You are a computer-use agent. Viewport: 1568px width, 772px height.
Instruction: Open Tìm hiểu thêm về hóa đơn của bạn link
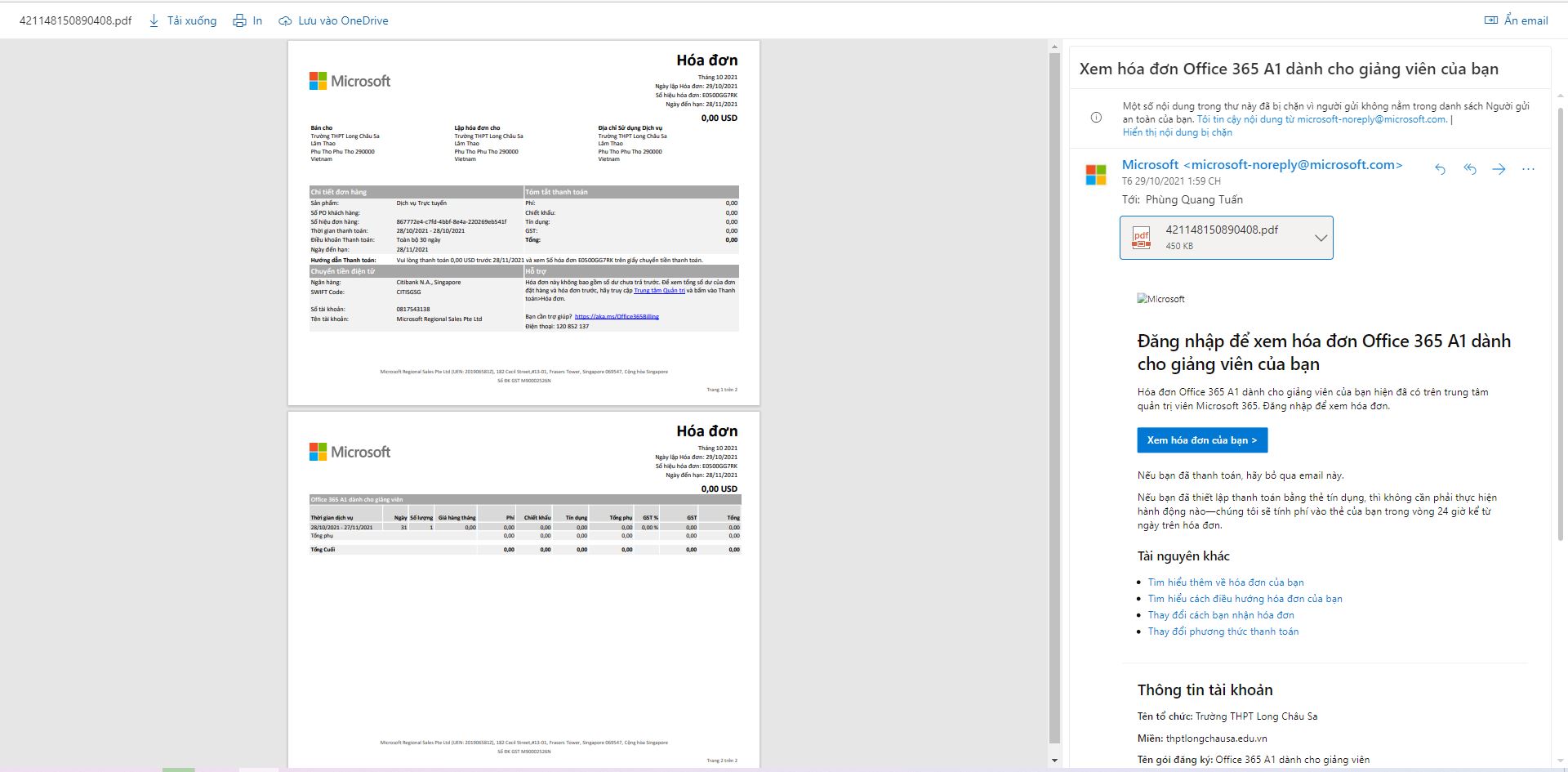click(1226, 582)
